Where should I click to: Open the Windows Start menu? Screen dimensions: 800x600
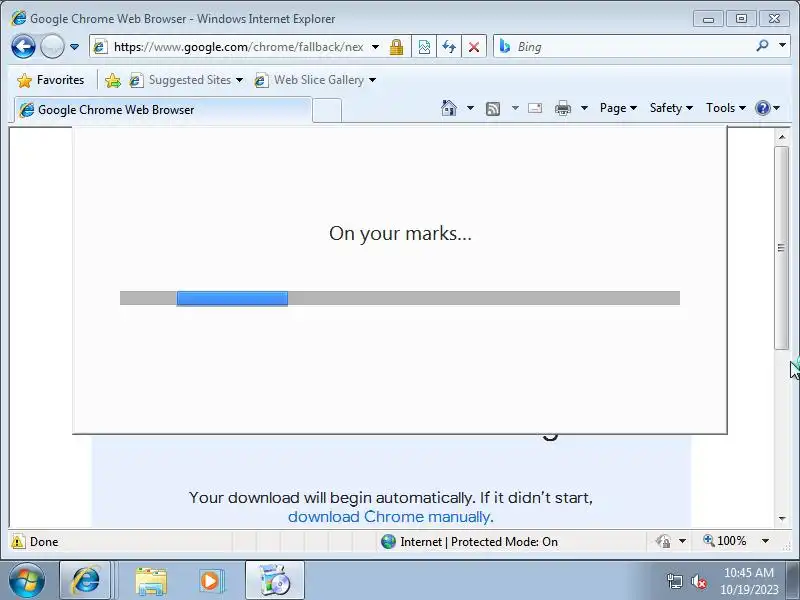[27, 581]
